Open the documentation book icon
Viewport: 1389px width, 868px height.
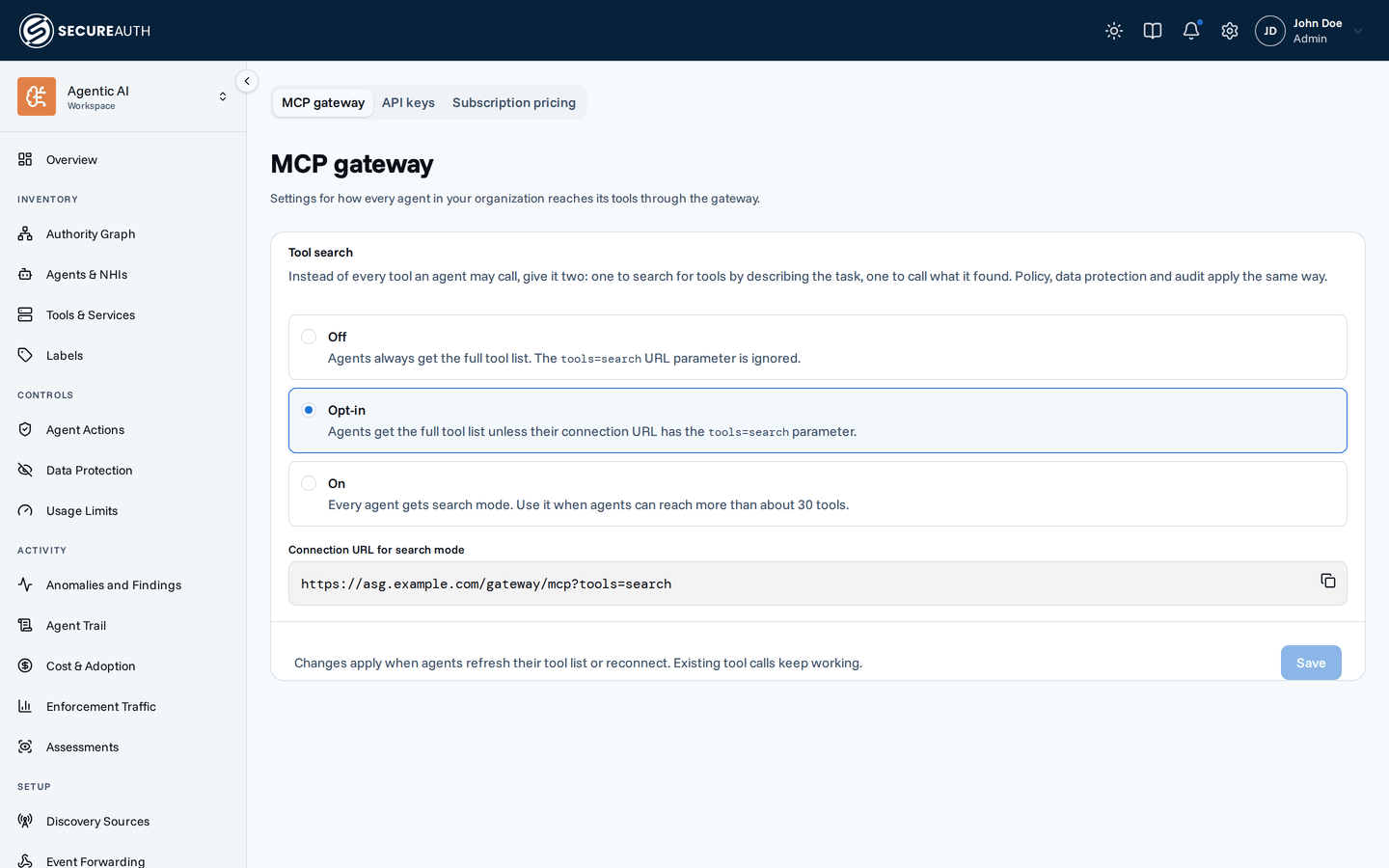pyautogui.click(x=1153, y=31)
